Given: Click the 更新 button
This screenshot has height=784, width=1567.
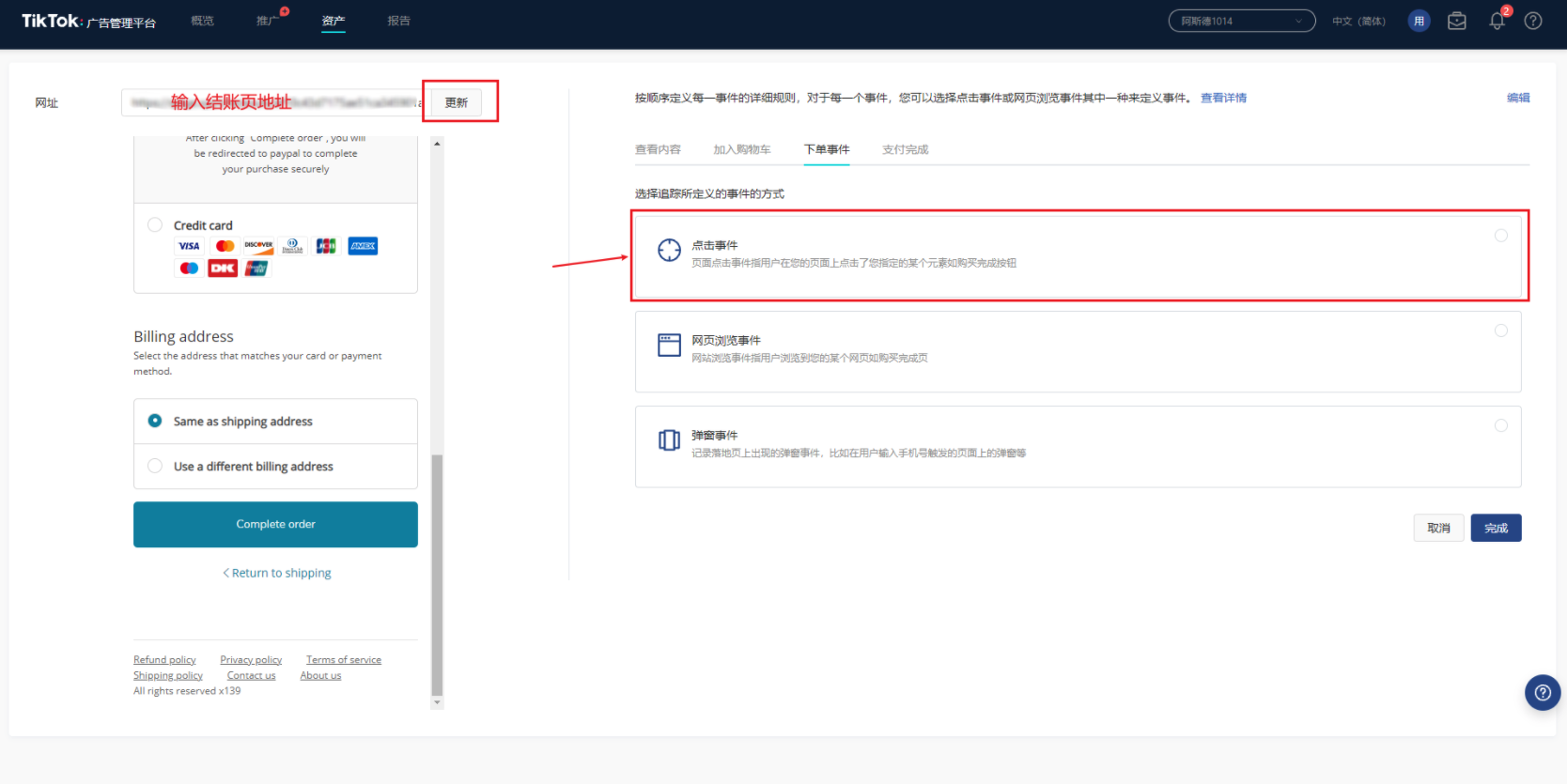Looking at the screenshot, I should pyautogui.click(x=457, y=102).
